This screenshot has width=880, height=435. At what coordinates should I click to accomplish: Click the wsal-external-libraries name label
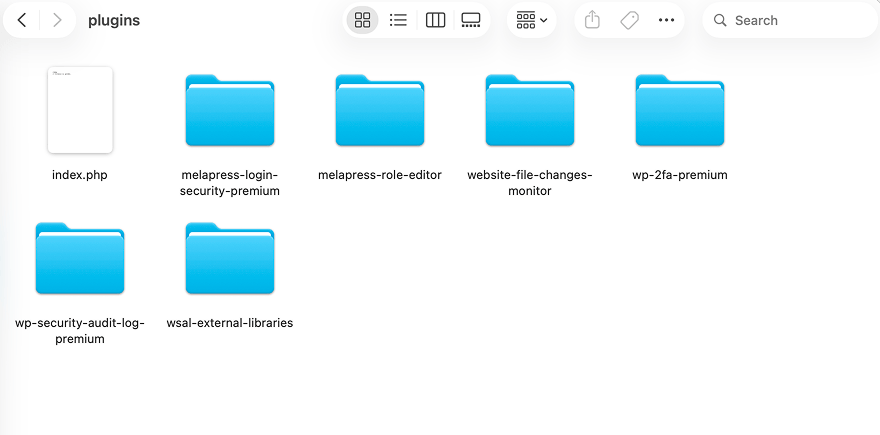230,323
